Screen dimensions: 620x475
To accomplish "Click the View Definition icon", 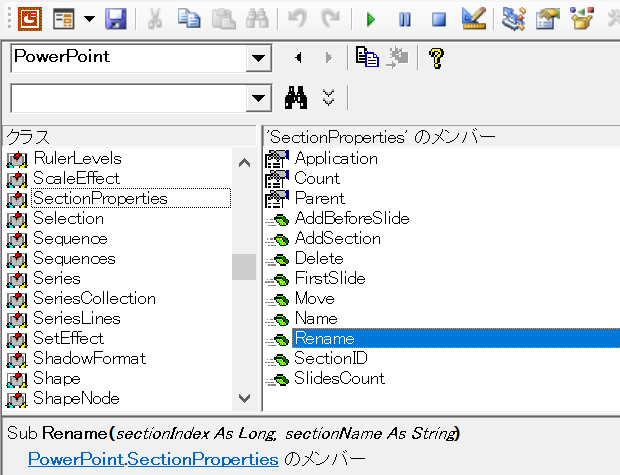I will pos(397,57).
